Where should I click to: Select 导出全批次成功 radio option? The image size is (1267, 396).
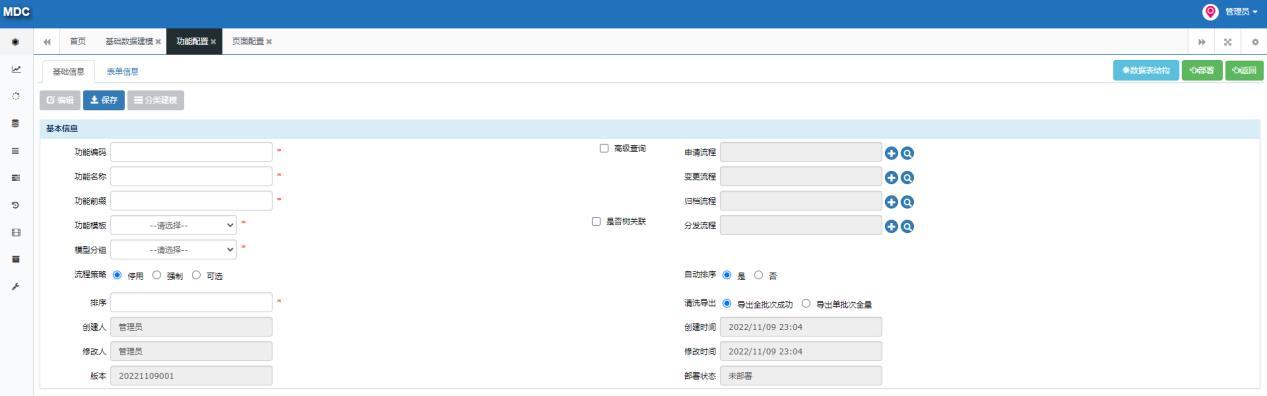(x=727, y=303)
